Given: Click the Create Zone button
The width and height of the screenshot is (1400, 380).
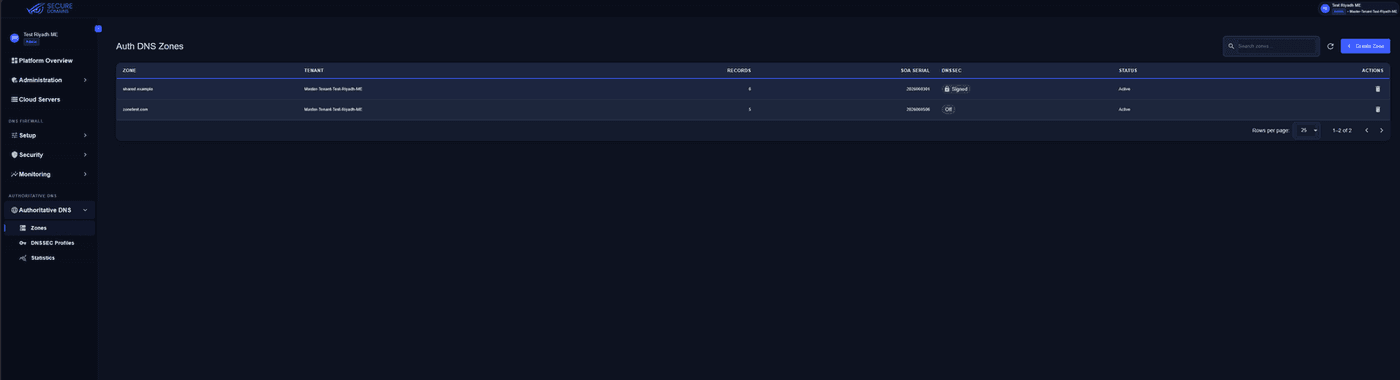Looking at the screenshot, I should click(1365, 46).
